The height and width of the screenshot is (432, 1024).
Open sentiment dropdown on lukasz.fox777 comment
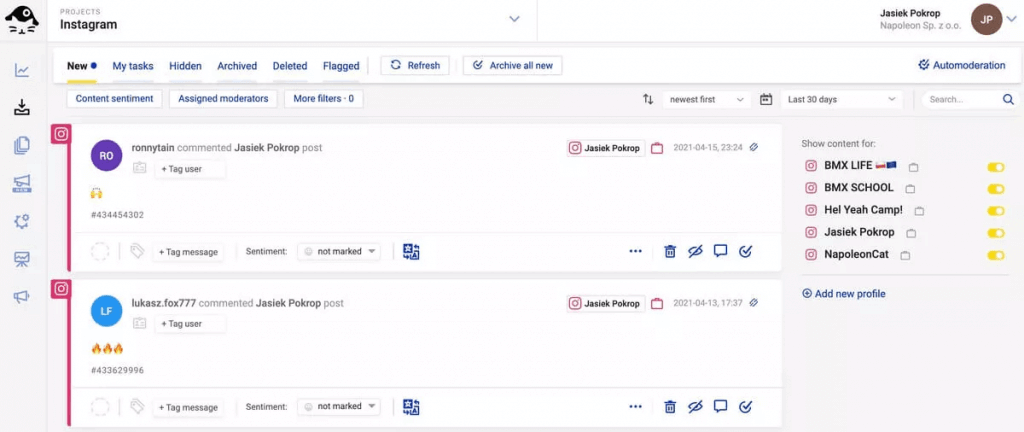click(339, 407)
